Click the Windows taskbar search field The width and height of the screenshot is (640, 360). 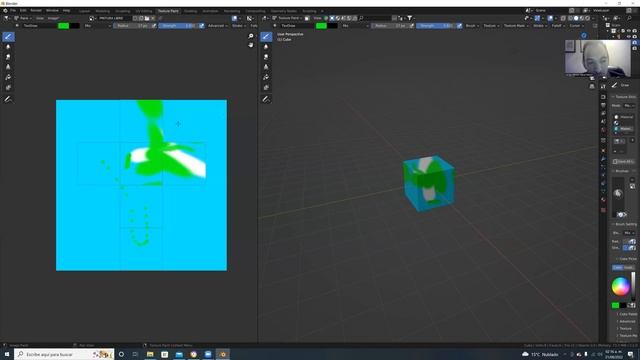[x=64, y=354]
